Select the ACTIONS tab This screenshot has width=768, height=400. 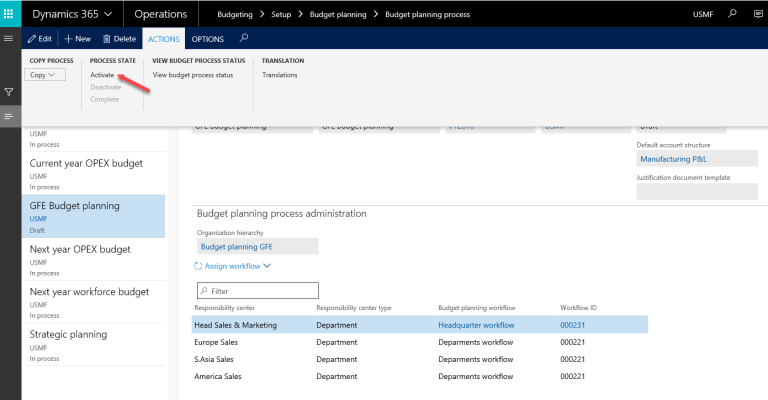[162, 38]
